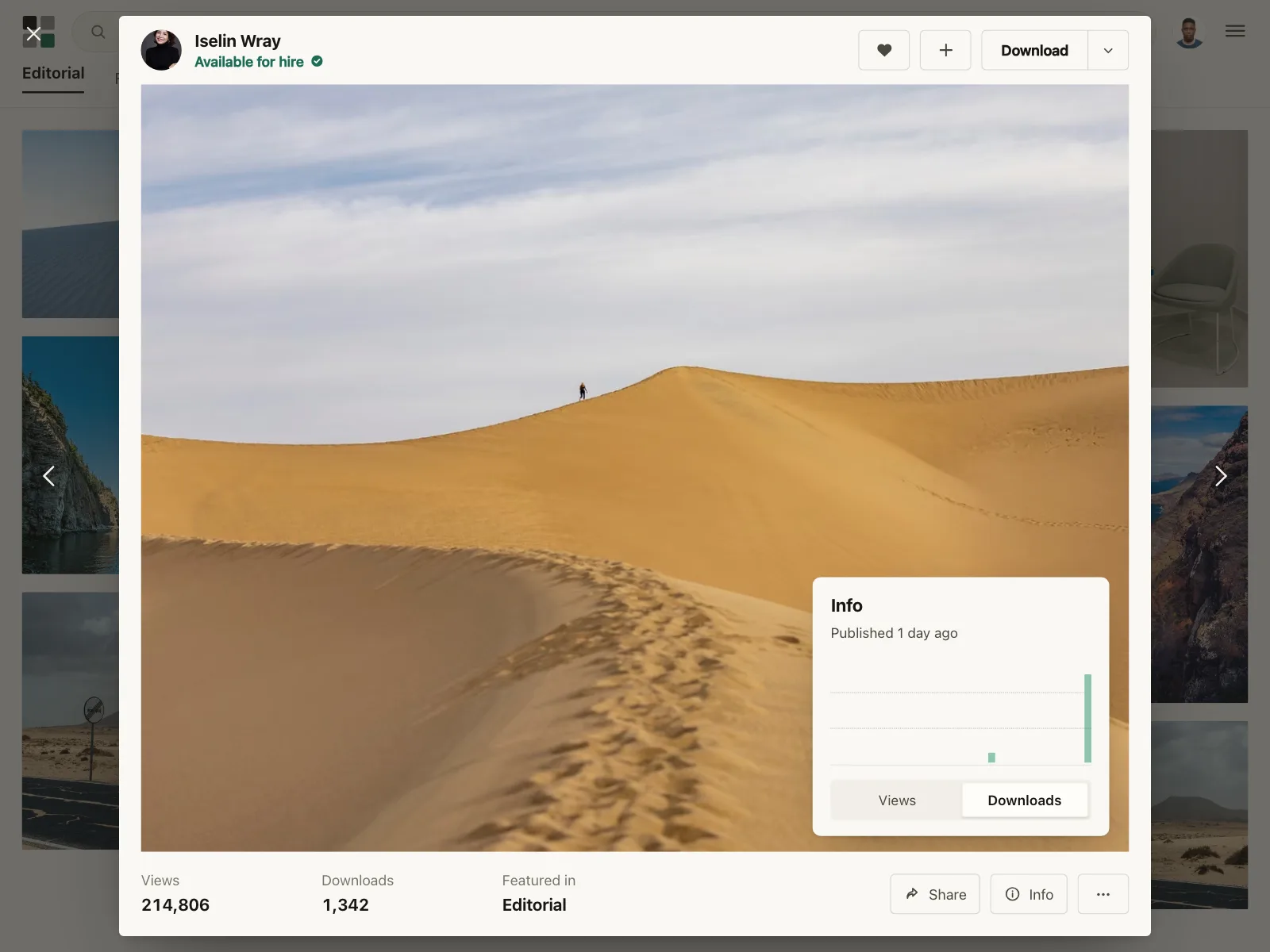This screenshot has width=1270, height=952.
Task: Open the chair photo thumbnail in background
Action: (x=1199, y=259)
